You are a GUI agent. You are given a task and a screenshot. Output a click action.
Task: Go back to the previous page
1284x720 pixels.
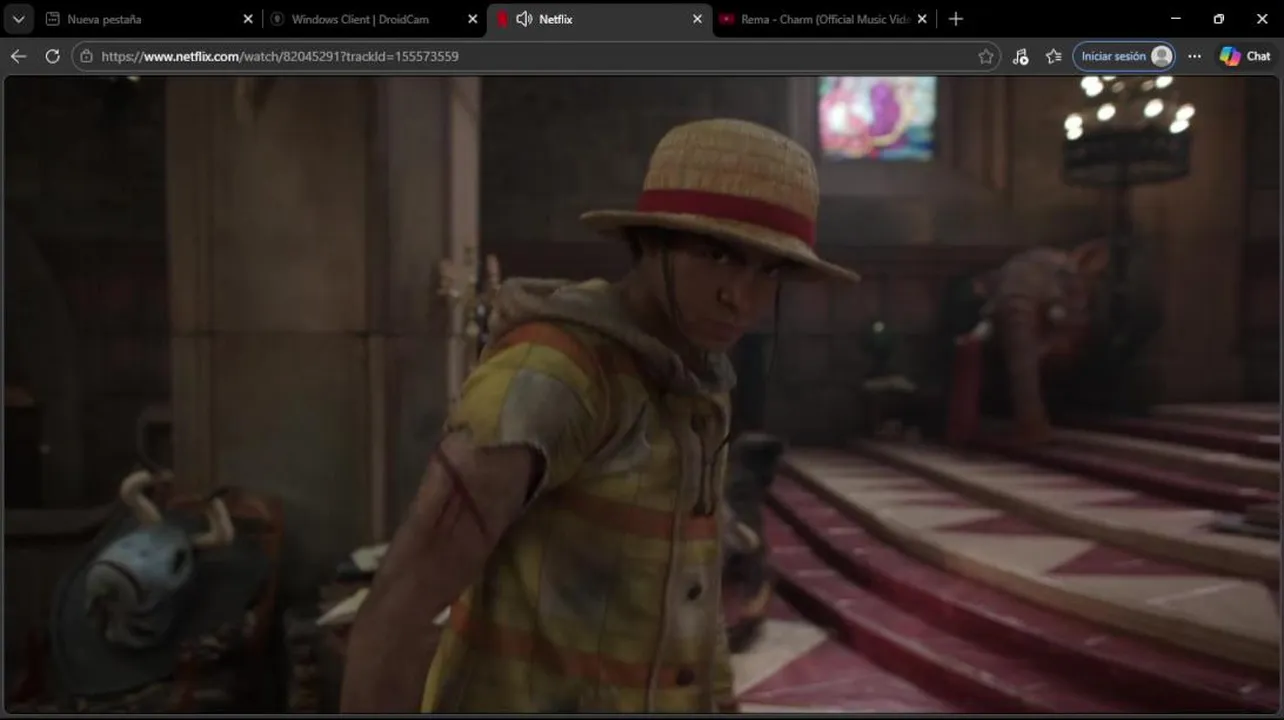[x=18, y=56]
